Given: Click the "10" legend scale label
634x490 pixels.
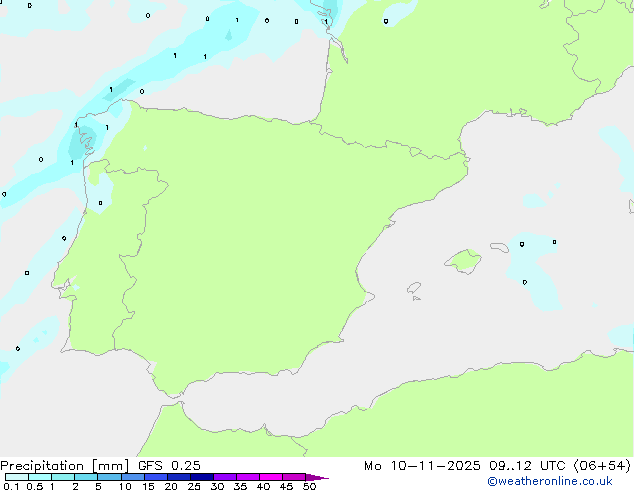Looking at the screenshot, I should pos(125,486).
